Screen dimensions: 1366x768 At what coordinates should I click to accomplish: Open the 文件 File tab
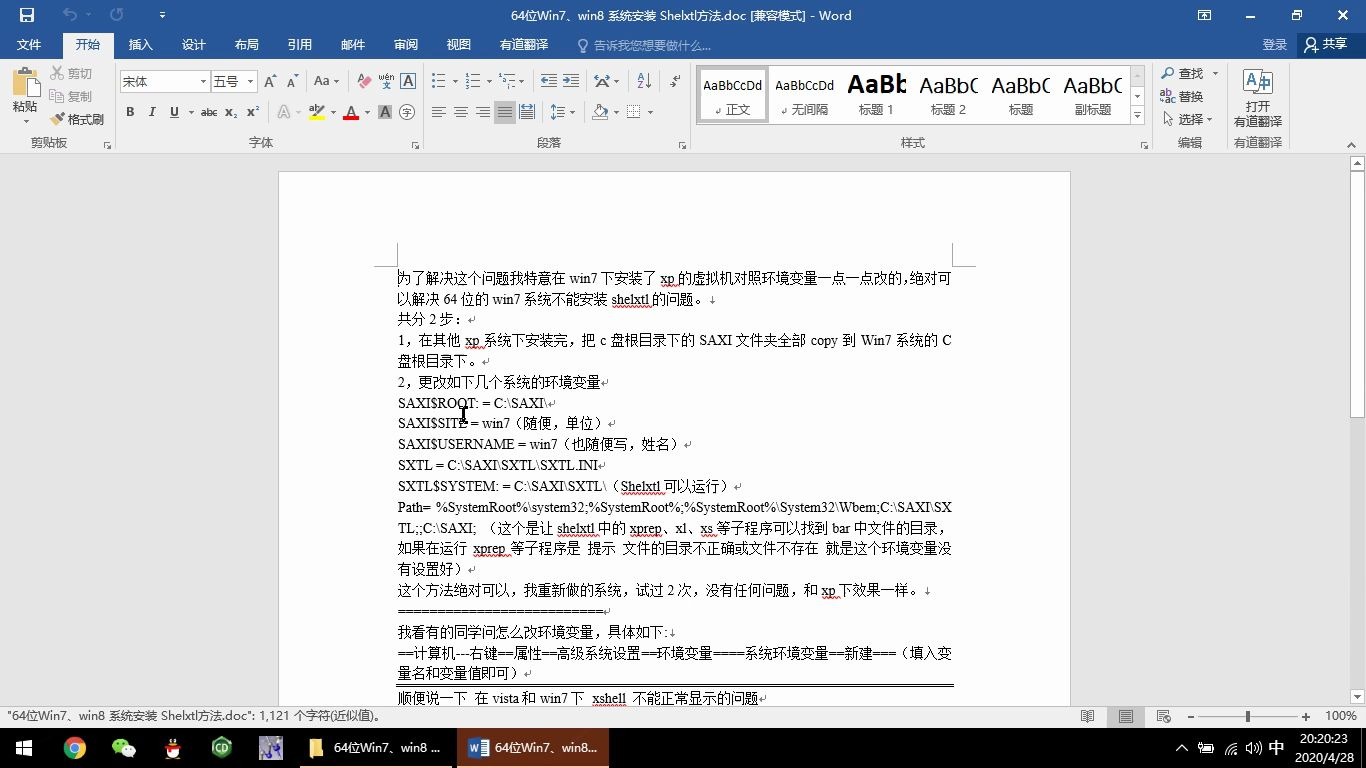pos(29,45)
